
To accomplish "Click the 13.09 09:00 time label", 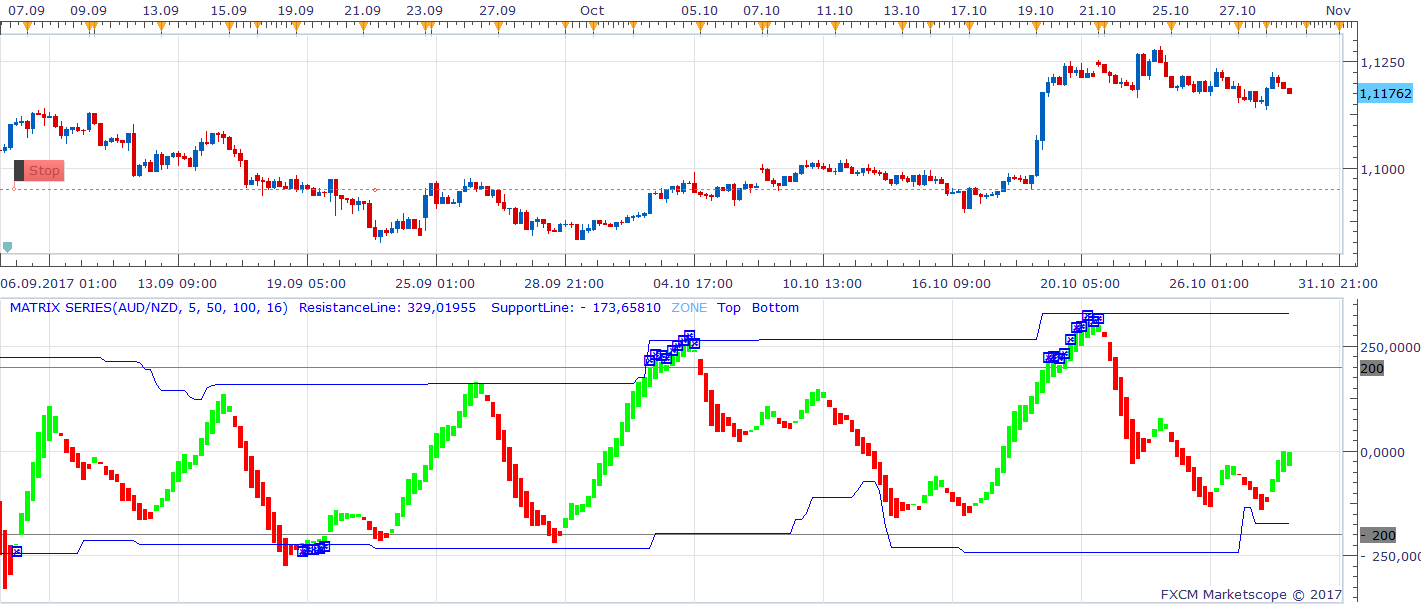I will (178, 283).
